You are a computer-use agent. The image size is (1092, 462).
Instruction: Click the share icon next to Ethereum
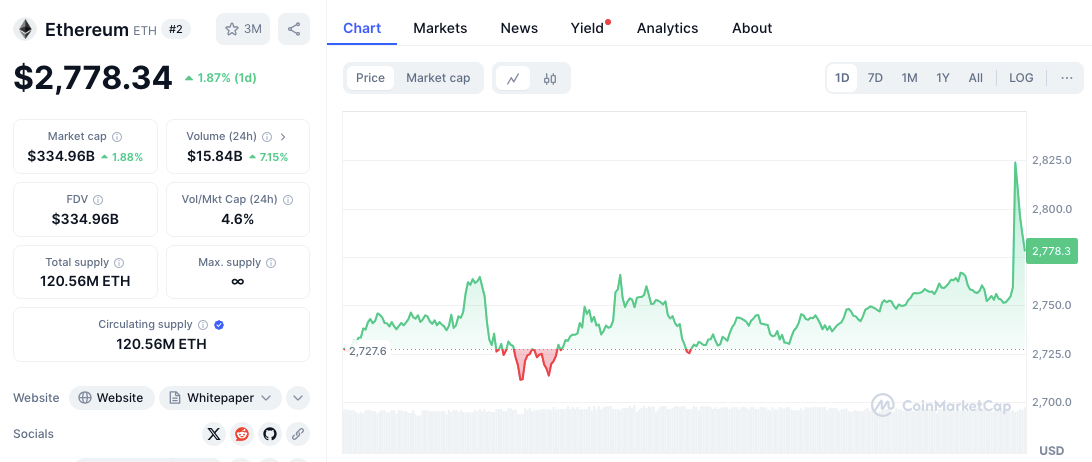coord(294,29)
